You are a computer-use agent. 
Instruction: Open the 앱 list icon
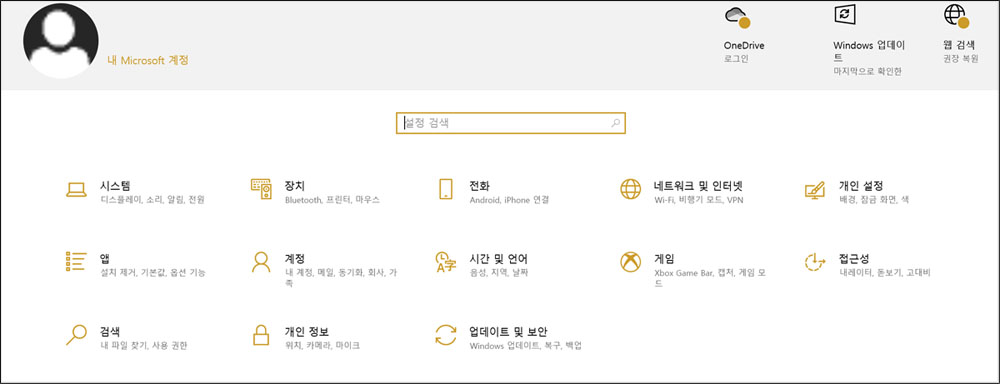(76, 262)
